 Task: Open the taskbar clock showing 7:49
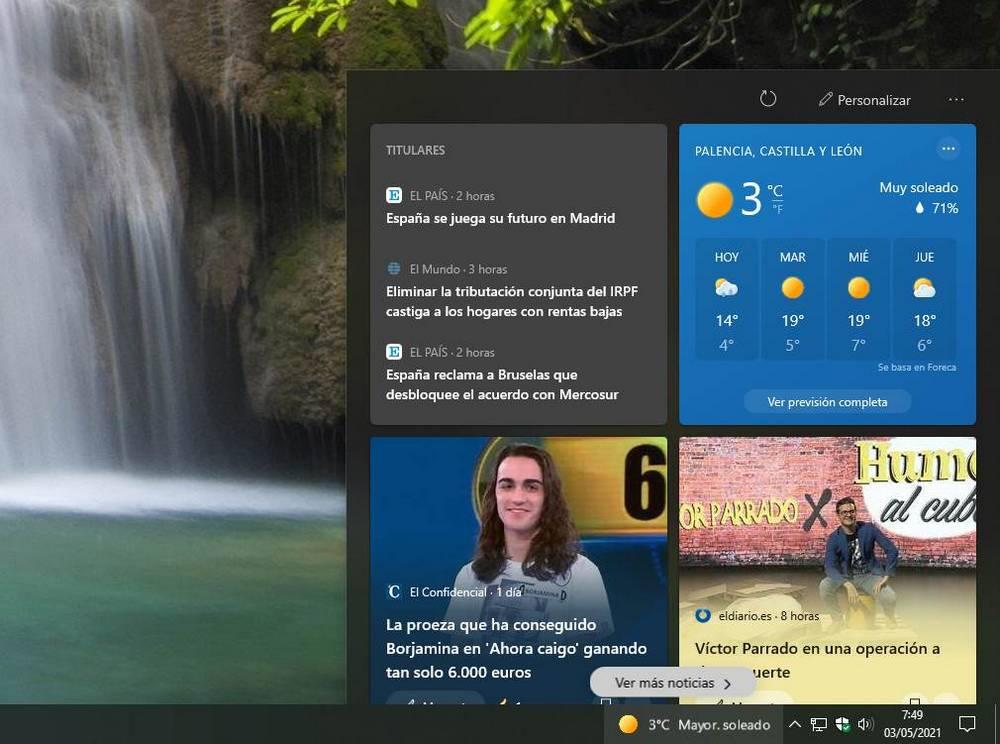[912, 724]
